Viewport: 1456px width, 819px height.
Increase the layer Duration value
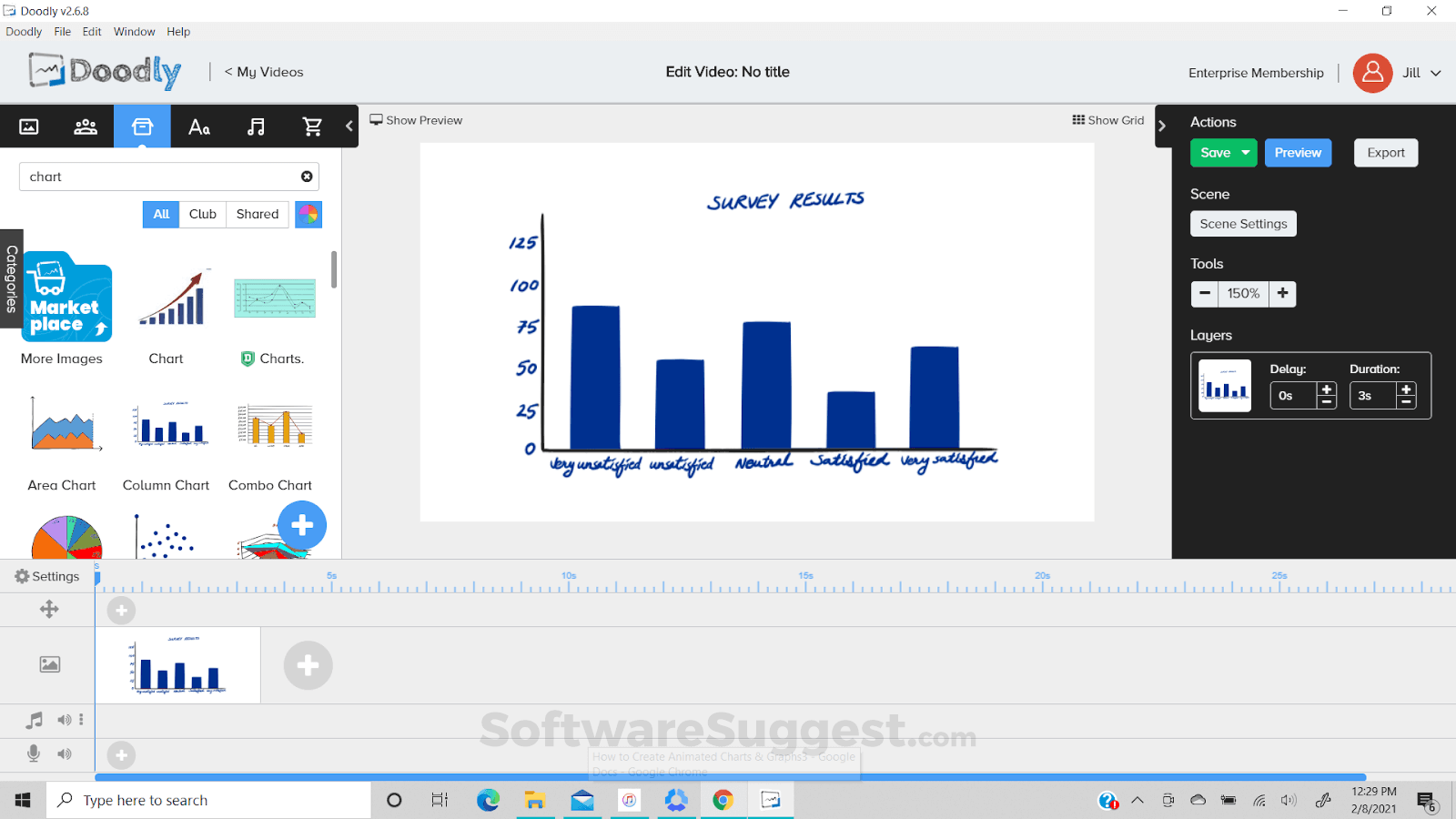(1406, 389)
